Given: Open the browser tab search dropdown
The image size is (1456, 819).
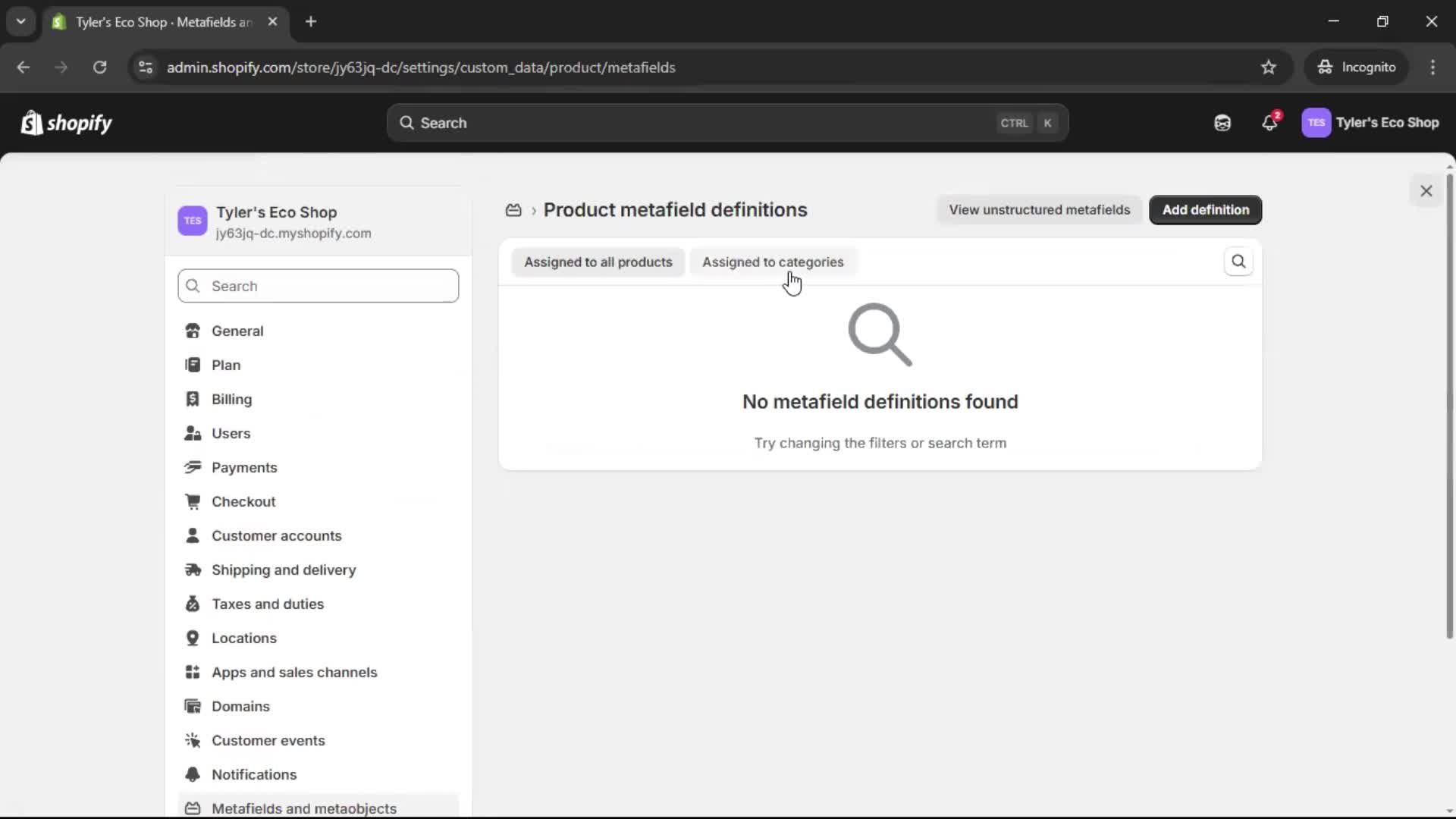Looking at the screenshot, I should (20, 21).
